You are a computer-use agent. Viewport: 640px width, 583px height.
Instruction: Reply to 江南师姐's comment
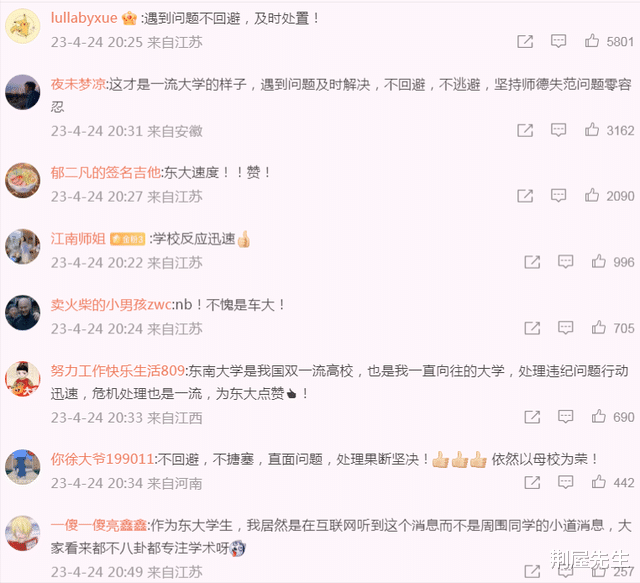565,262
